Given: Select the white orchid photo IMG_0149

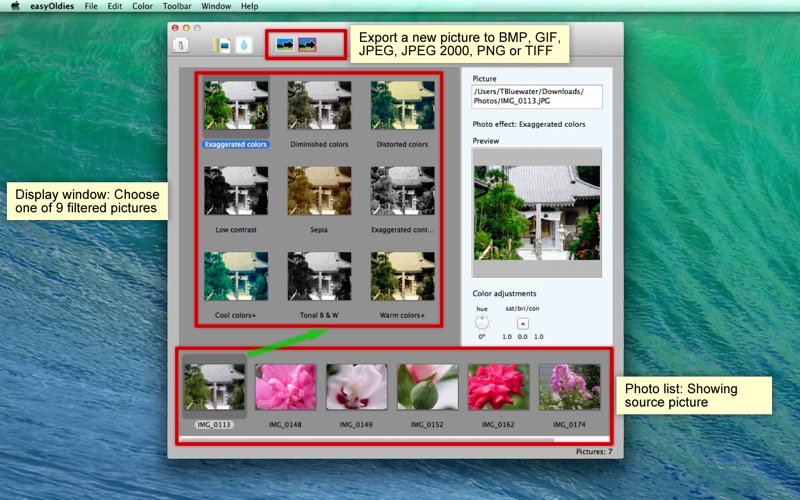Looking at the screenshot, I should [356, 387].
